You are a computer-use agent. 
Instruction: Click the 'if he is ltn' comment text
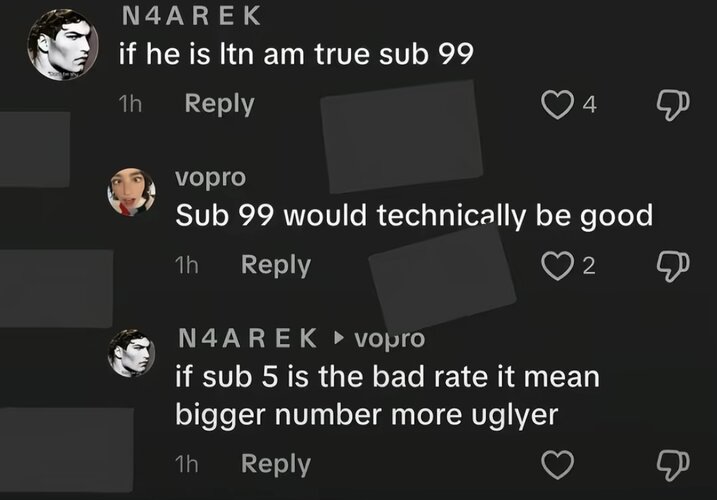[295, 55]
